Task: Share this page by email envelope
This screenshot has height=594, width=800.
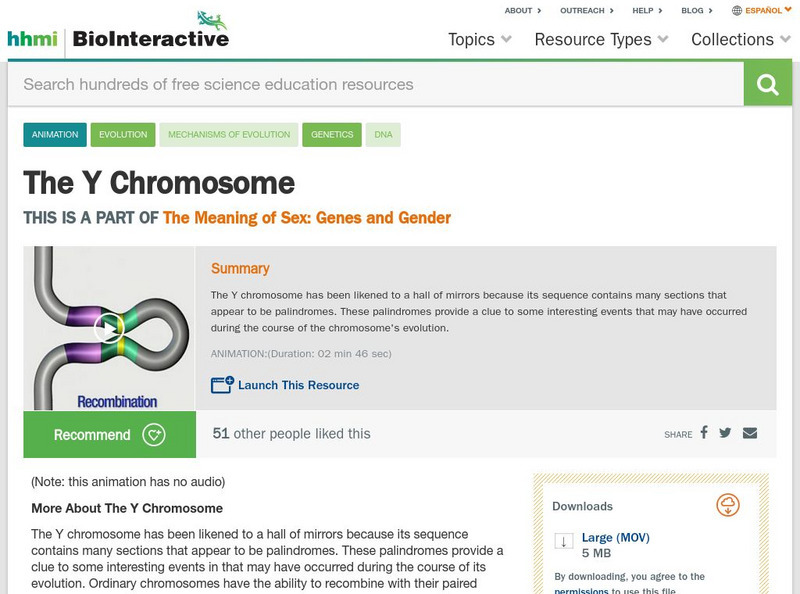Action: pyautogui.click(x=750, y=433)
